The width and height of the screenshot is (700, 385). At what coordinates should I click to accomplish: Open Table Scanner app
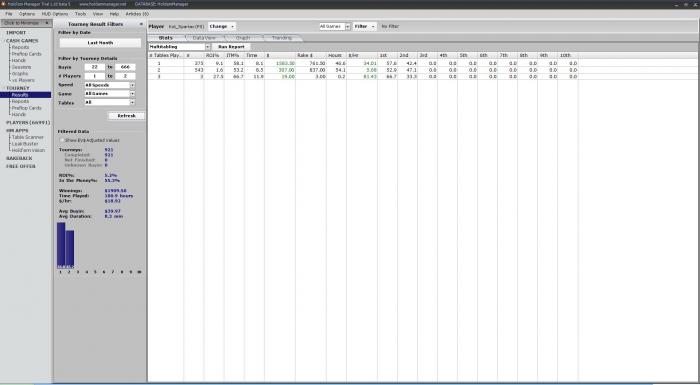[28, 137]
